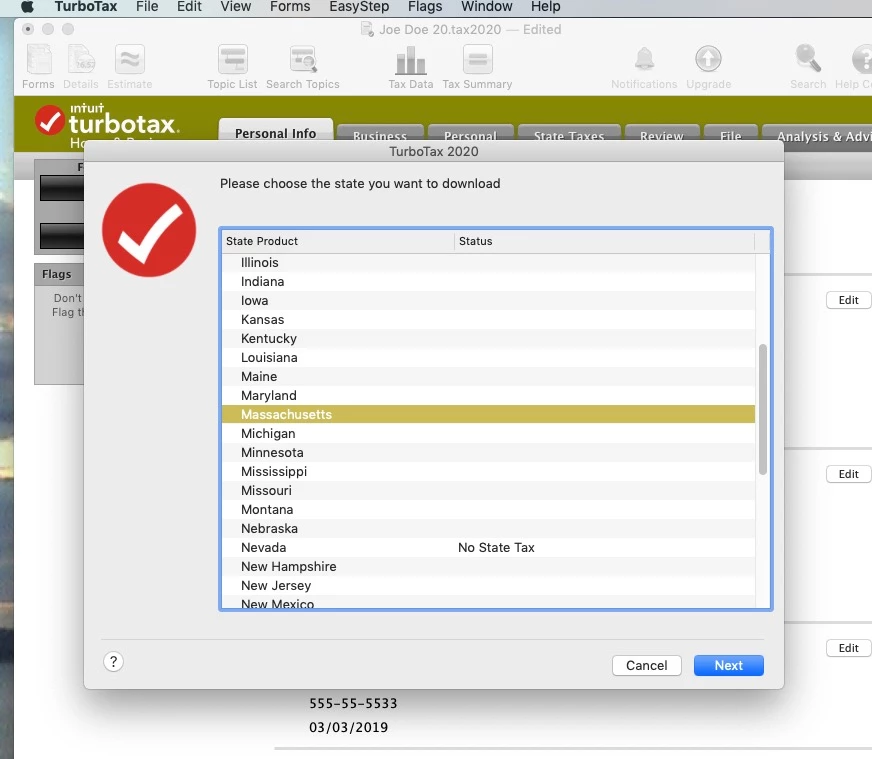Open the Apple menu

[27, 7]
